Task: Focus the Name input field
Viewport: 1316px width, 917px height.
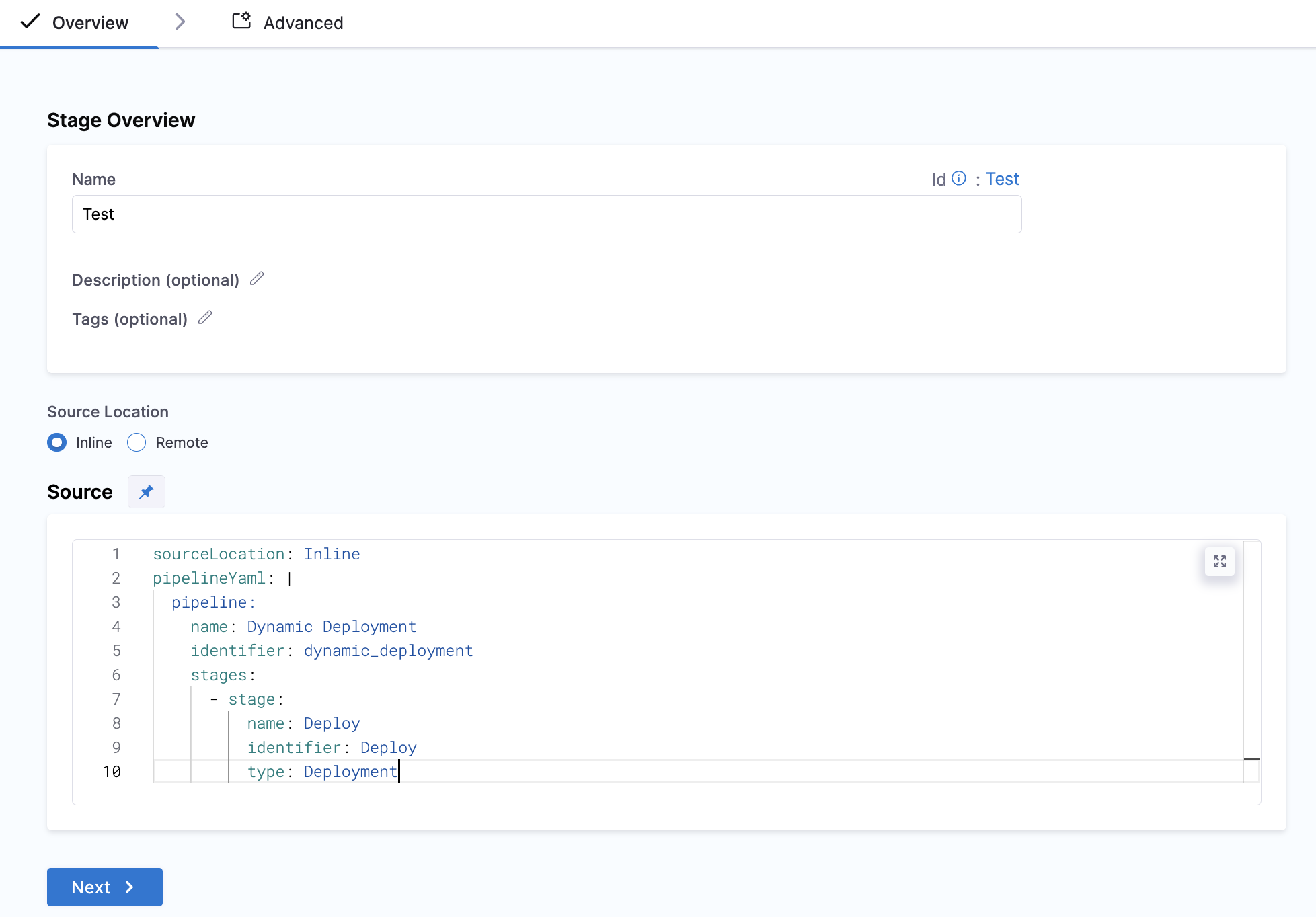Action: [547, 214]
